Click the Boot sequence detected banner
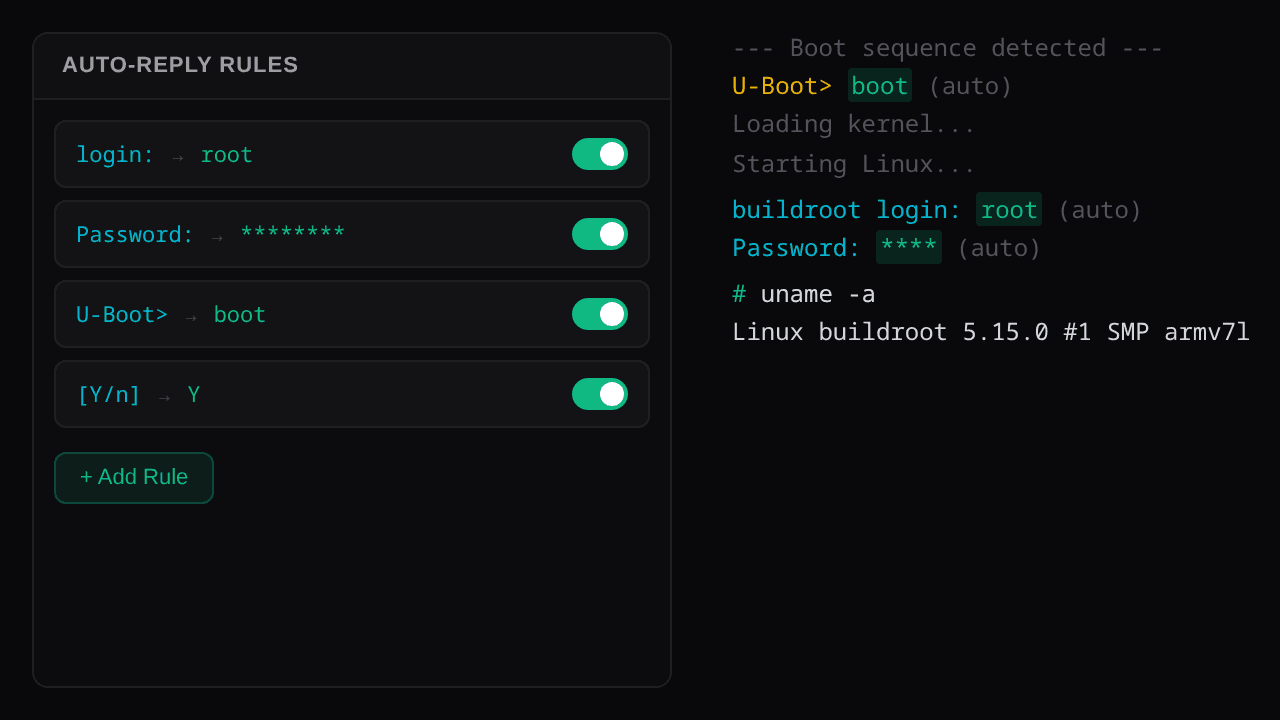 point(946,48)
